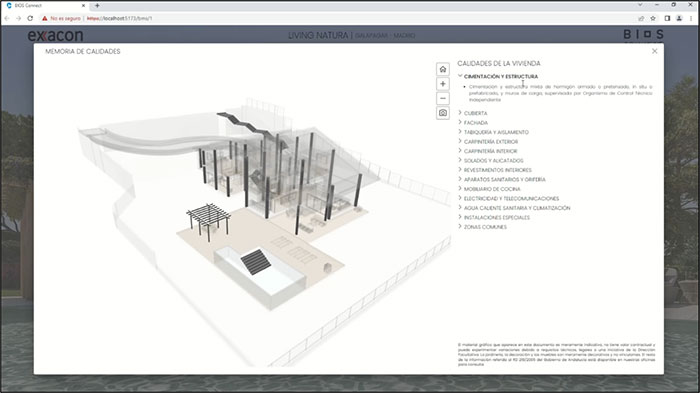Click the 'No es seguro' warning icon
The width and height of the screenshot is (700, 393).
[45, 18]
